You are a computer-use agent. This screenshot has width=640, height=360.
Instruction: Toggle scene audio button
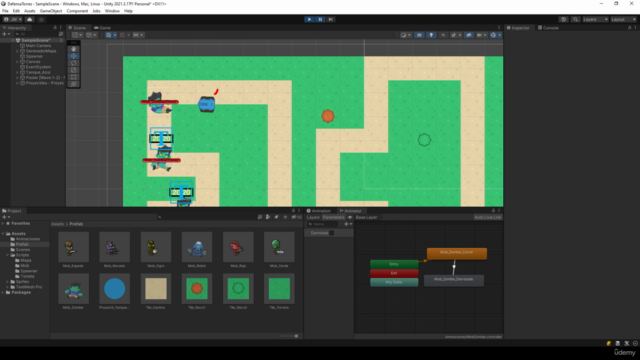tap(443, 35)
